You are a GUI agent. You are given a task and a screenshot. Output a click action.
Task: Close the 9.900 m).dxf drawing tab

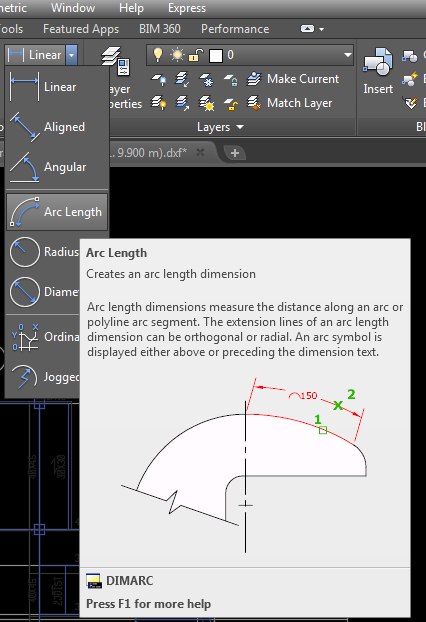(x=200, y=152)
